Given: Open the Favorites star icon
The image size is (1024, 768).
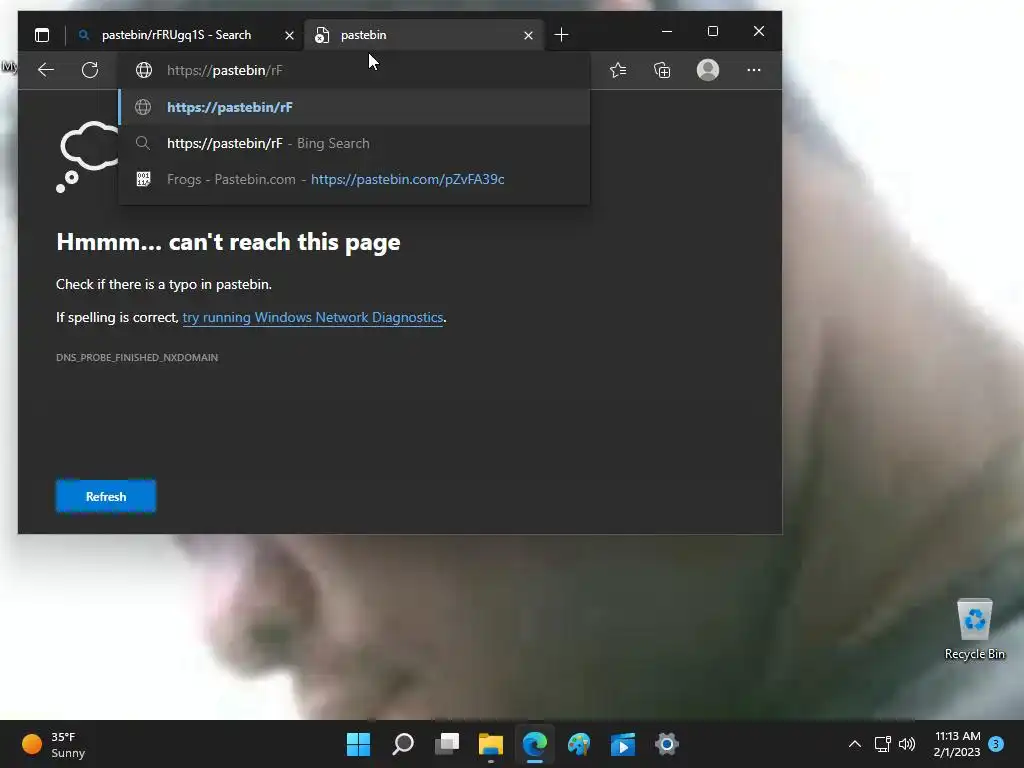Looking at the screenshot, I should 618,70.
